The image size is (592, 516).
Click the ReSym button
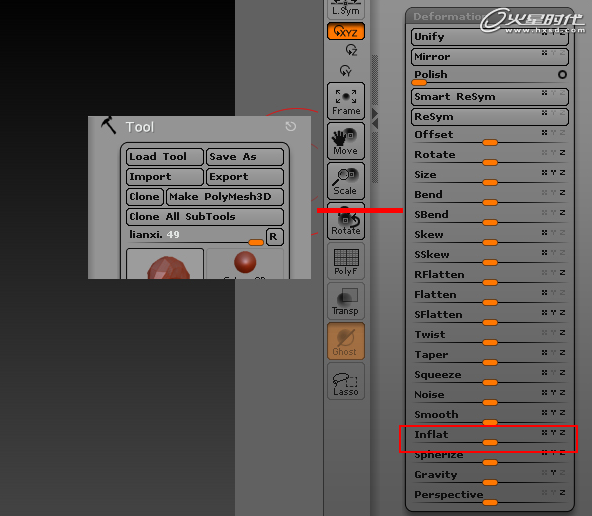tap(490, 117)
